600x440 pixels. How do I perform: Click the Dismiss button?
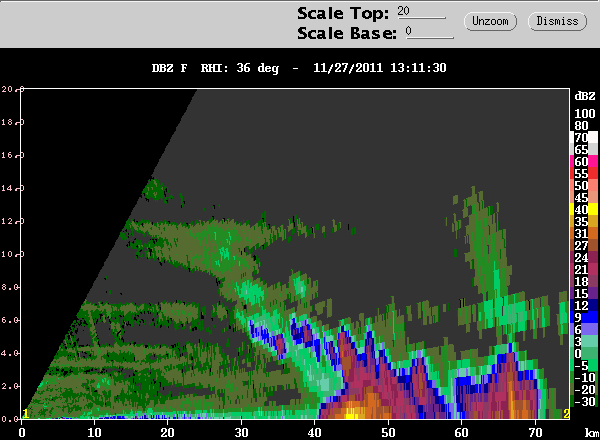(x=557, y=21)
